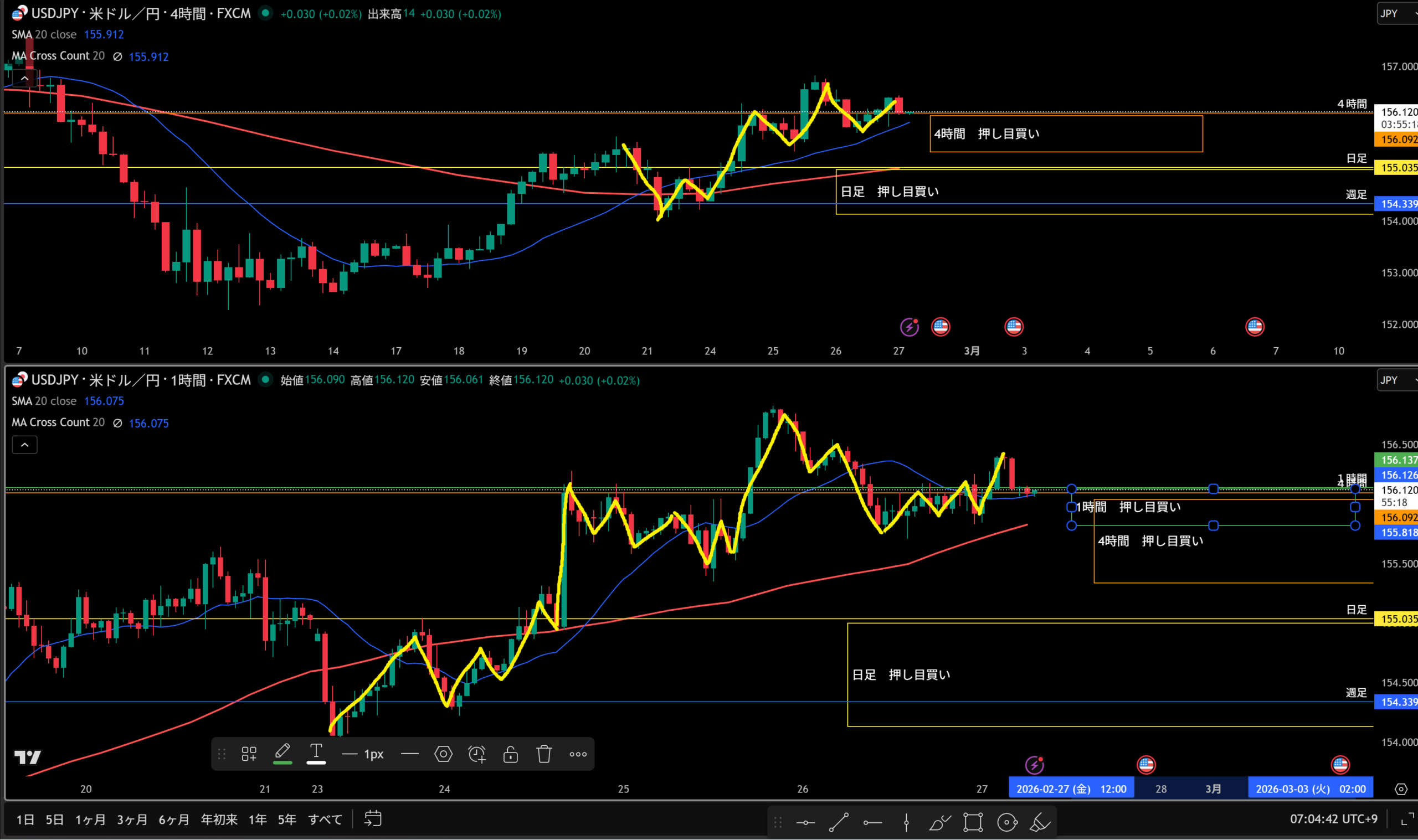
Task: Switch range to 1ヶ月
Action: click(x=90, y=819)
